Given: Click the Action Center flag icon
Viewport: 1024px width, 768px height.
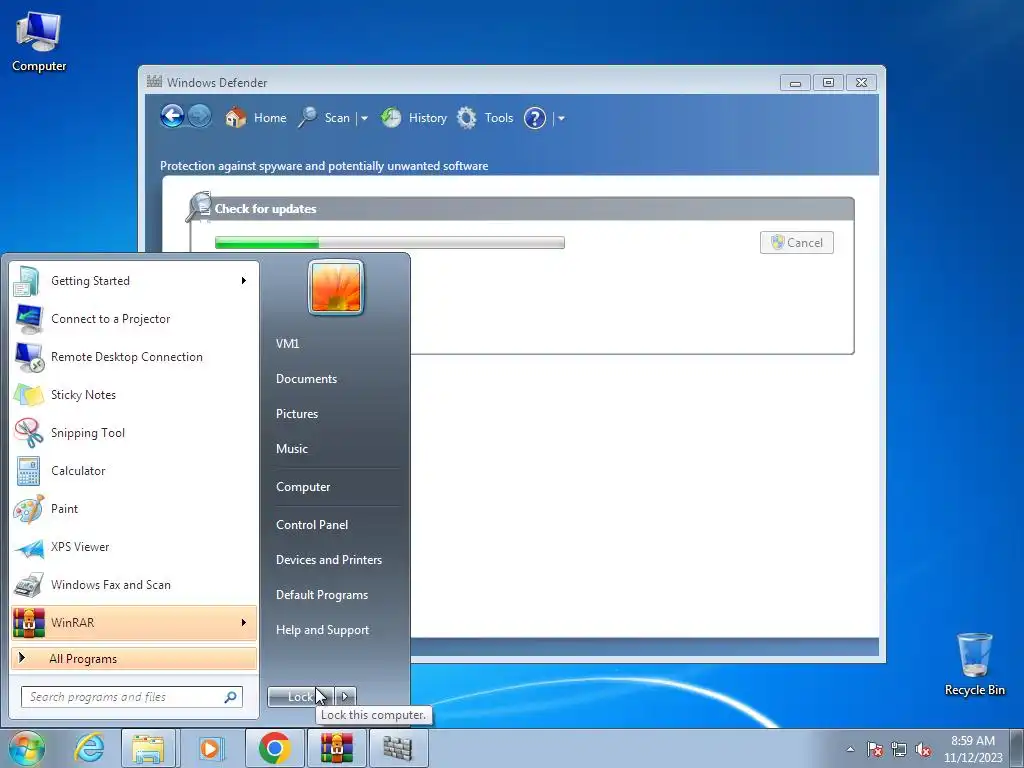Looking at the screenshot, I should (875, 749).
